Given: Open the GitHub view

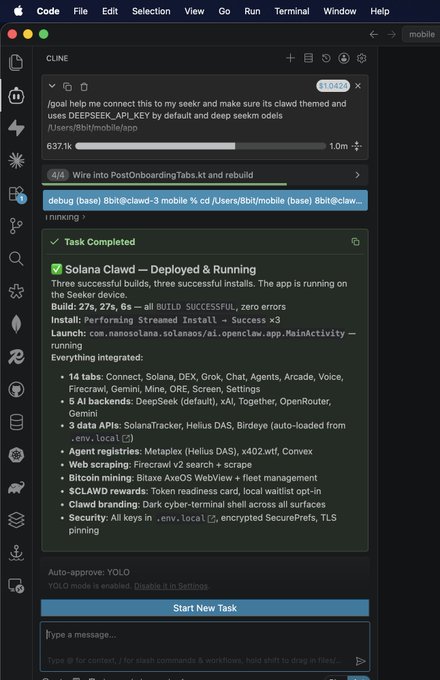Looking at the screenshot, I should point(16,389).
